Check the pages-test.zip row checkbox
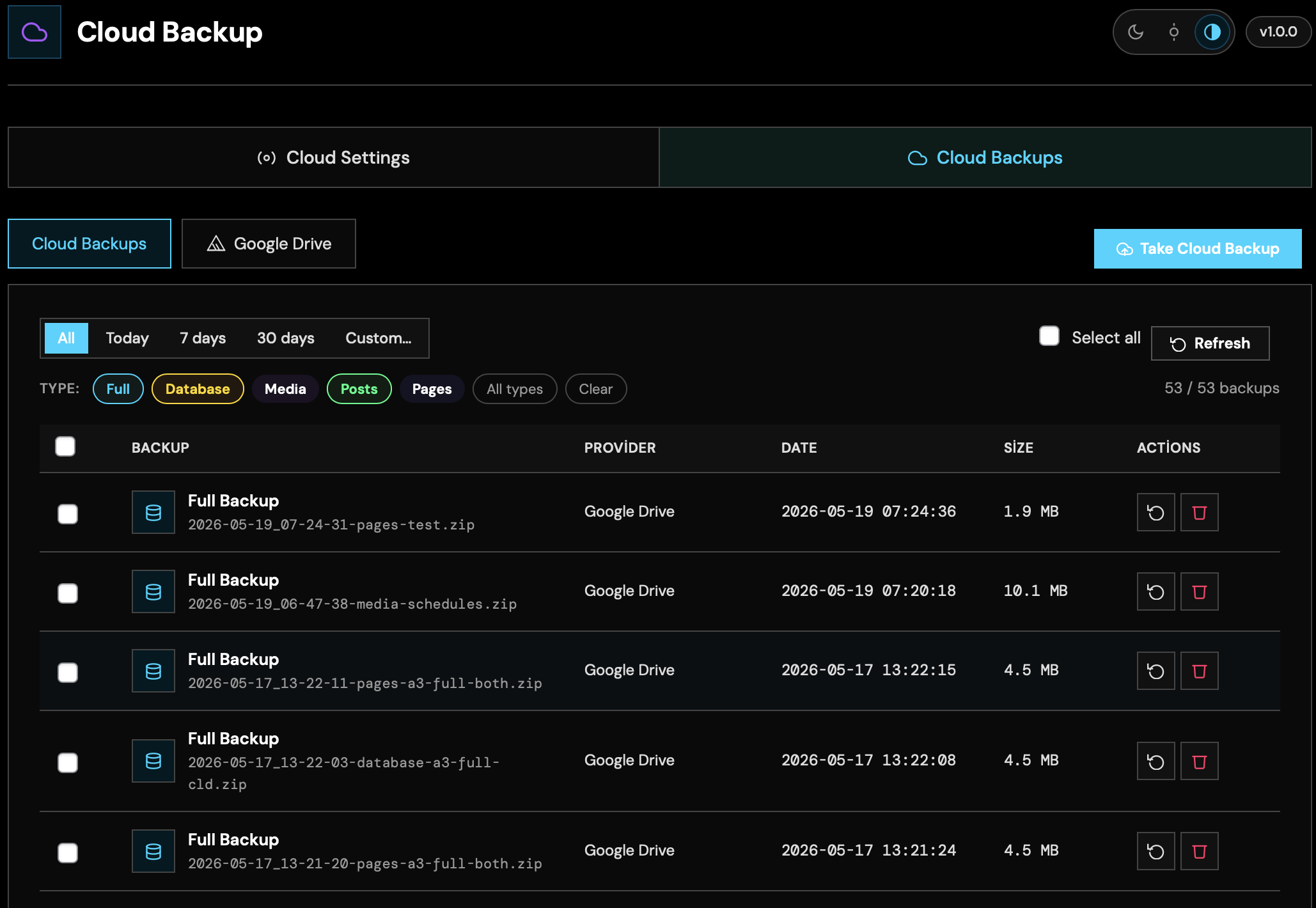Screen dimensions: 1316x908 pos(68,514)
